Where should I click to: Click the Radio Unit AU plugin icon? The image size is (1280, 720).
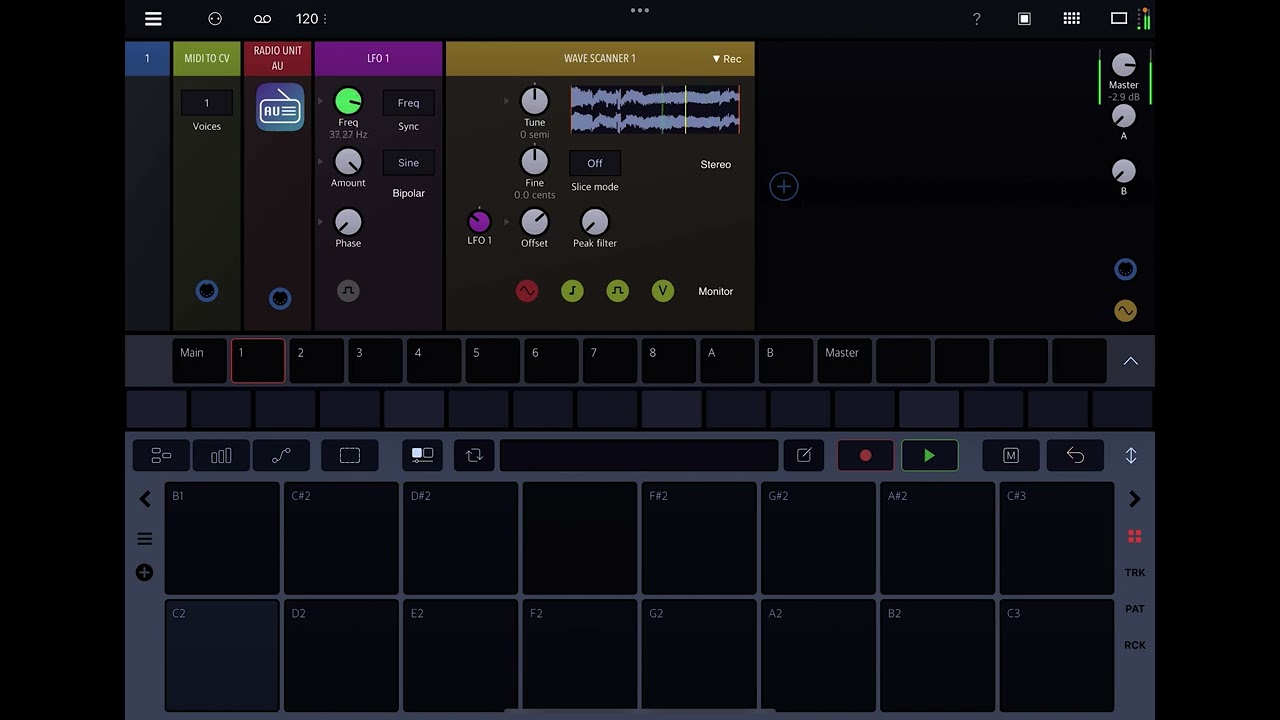point(279,107)
